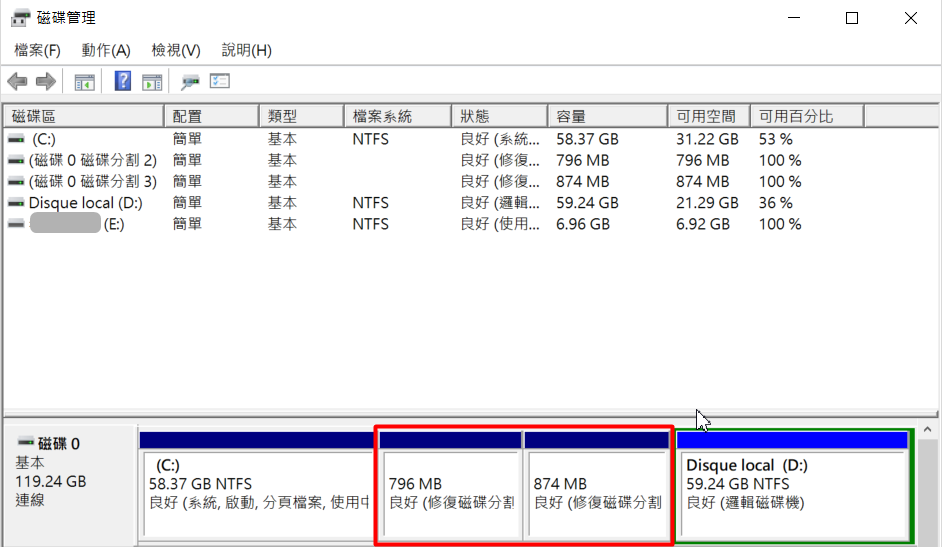Maximize the 磁碟管理 window
The width and height of the screenshot is (942, 547).
click(851, 18)
